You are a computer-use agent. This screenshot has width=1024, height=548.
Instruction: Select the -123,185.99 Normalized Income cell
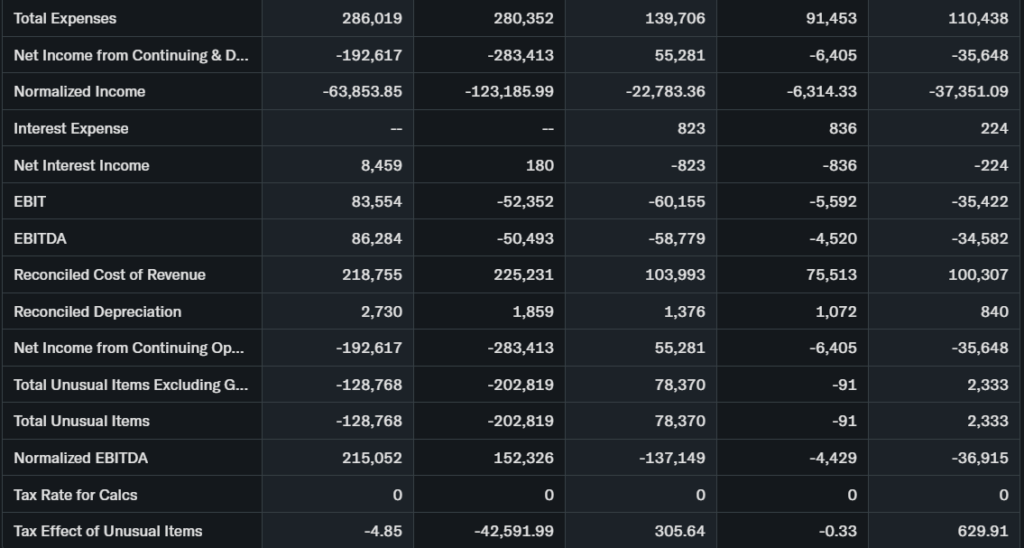tap(509, 91)
